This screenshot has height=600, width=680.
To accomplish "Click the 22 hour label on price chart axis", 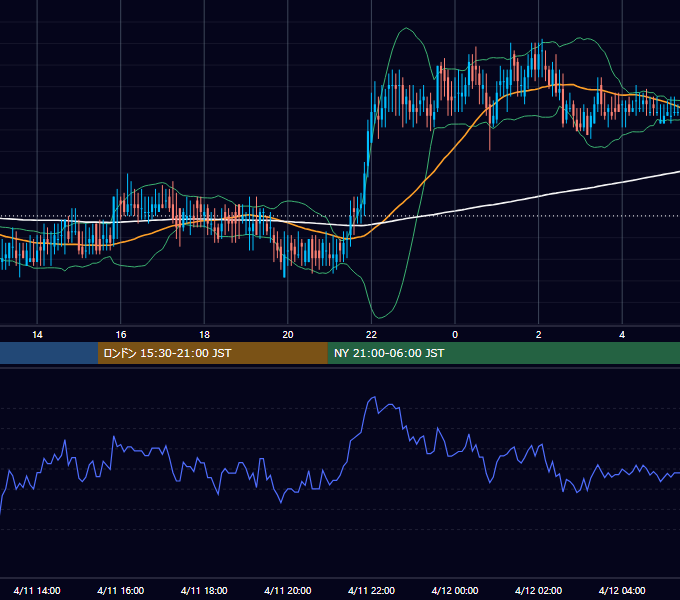I will click(x=371, y=335).
